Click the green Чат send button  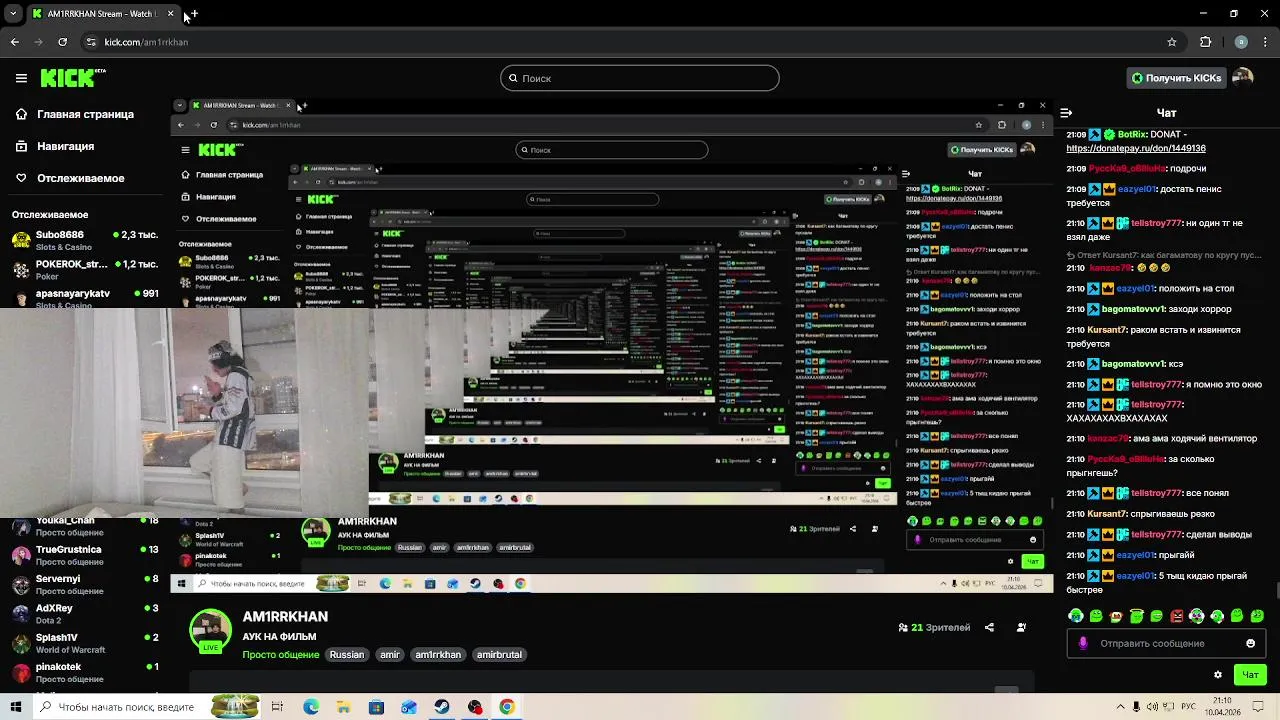(1250, 675)
